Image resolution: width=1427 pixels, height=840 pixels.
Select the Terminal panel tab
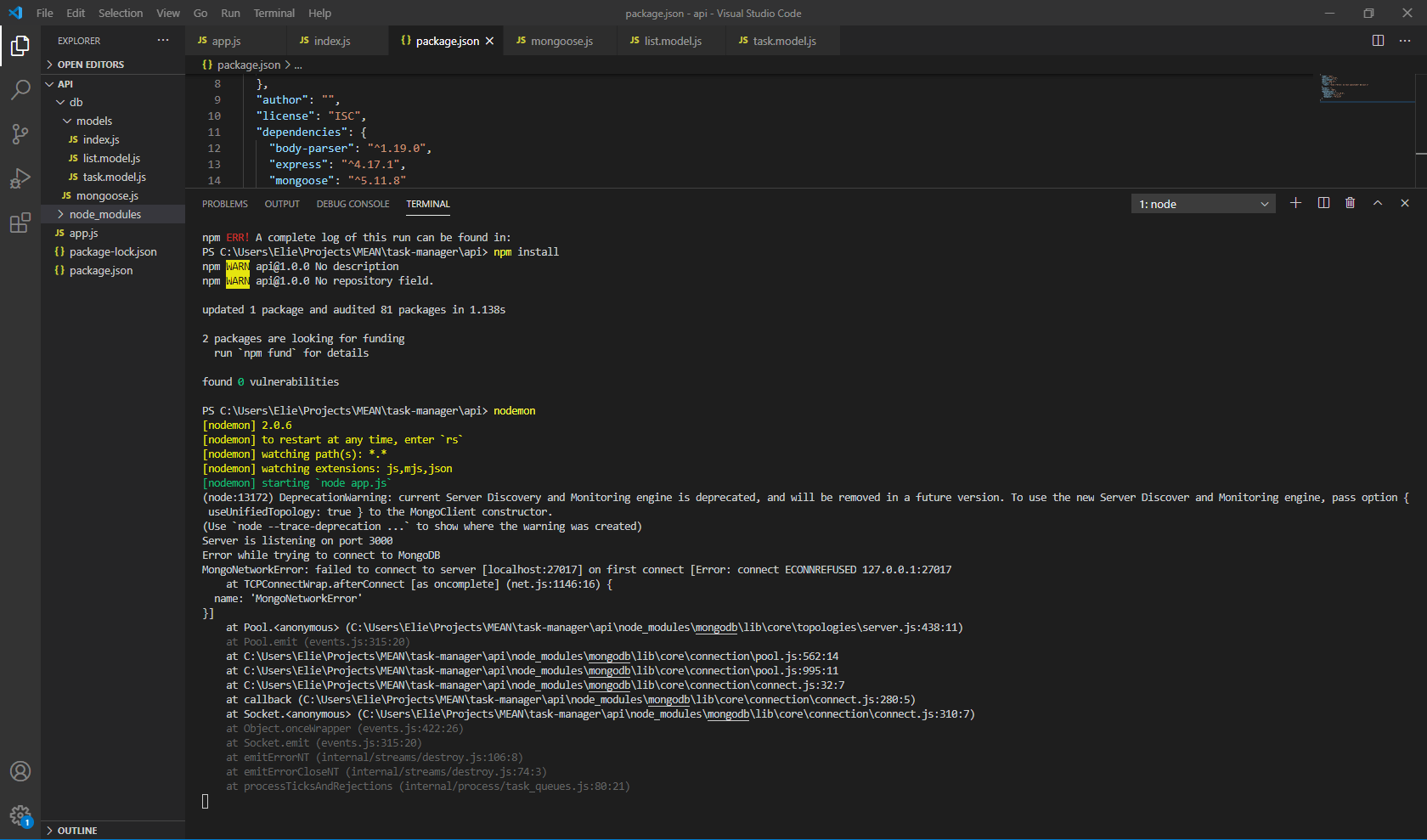point(428,204)
